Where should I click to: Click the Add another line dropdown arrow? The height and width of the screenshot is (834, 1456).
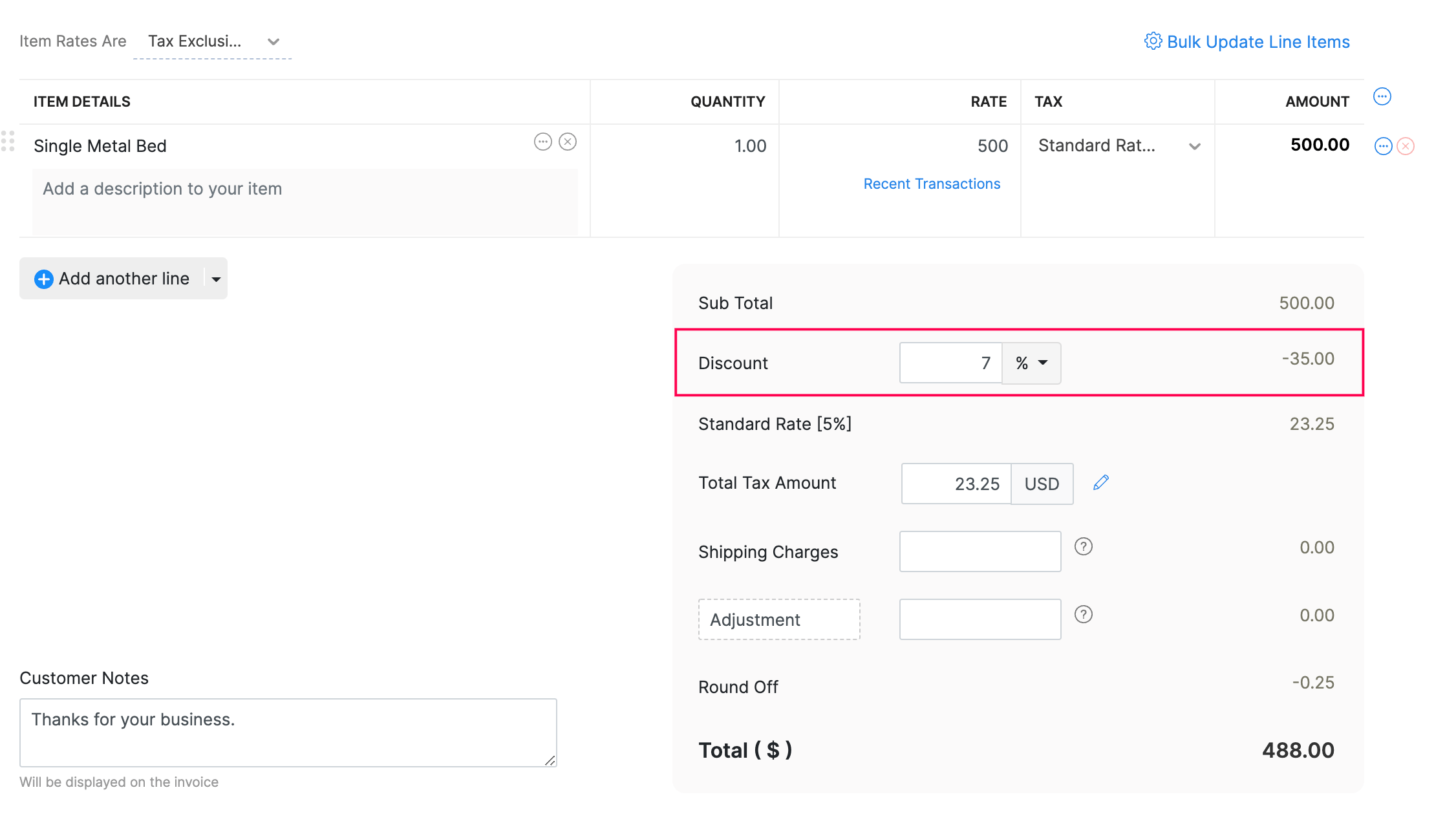(216, 279)
